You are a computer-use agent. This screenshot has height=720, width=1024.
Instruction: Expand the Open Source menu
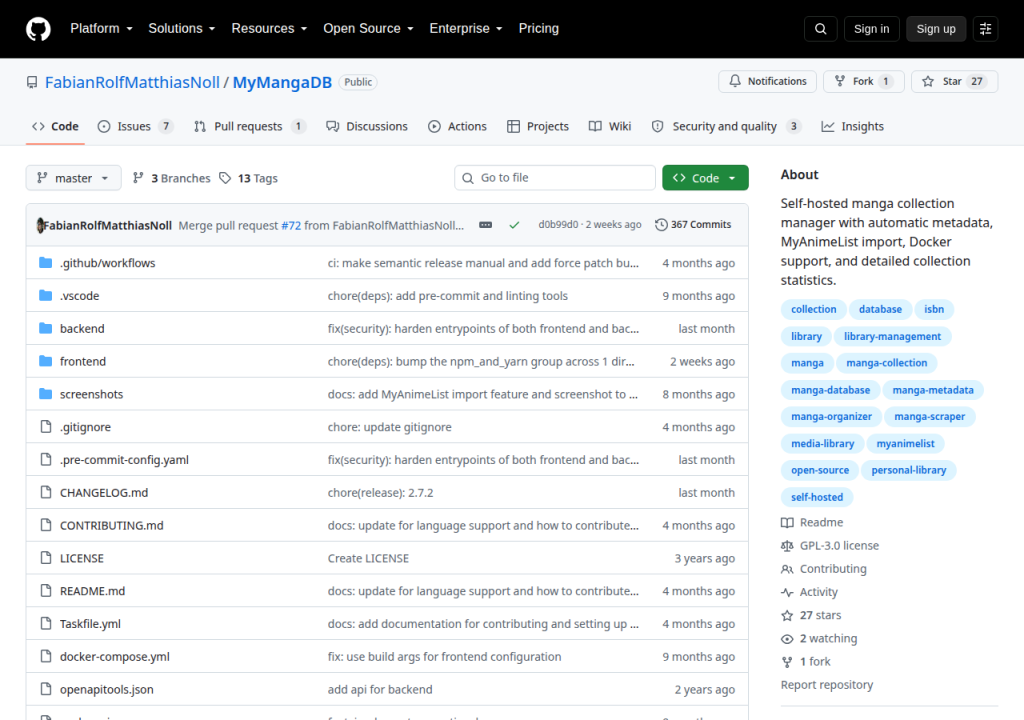368,29
